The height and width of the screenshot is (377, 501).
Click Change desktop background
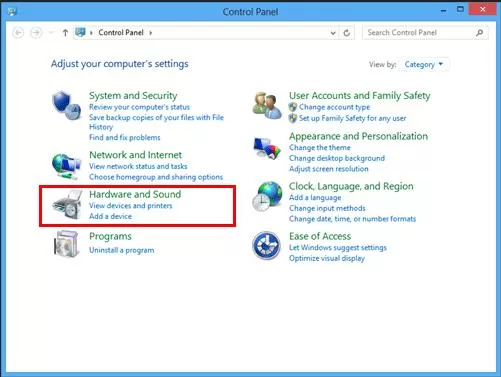[x=337, y=158]
